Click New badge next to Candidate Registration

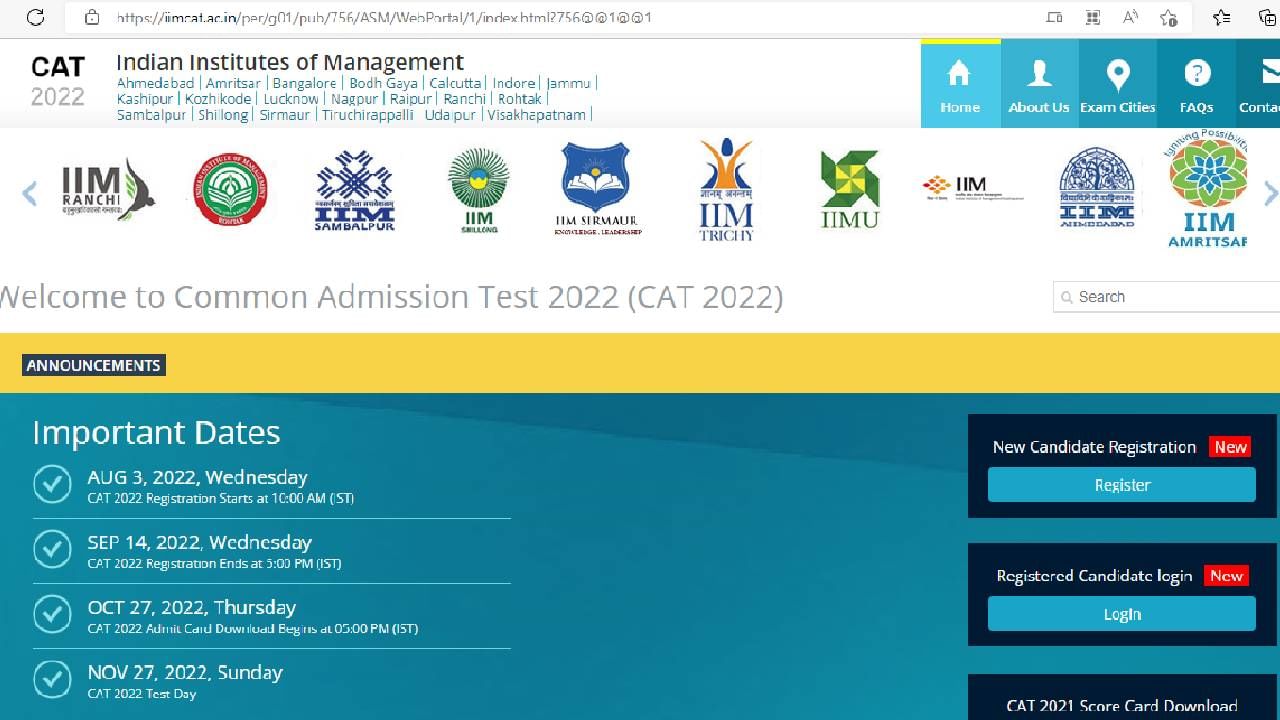1231,447
